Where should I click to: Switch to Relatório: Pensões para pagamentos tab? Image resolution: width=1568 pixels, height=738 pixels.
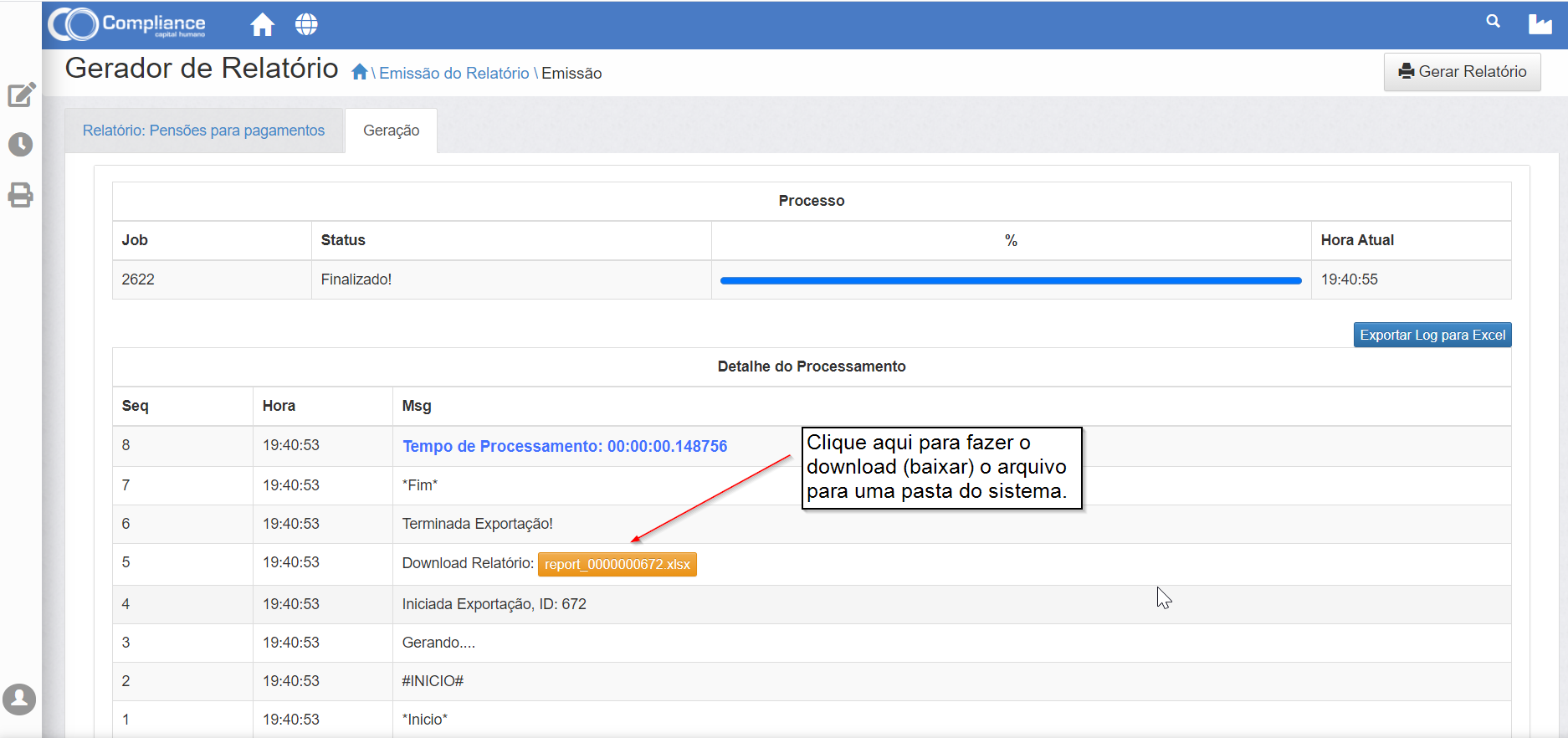(x=204, y=131)
